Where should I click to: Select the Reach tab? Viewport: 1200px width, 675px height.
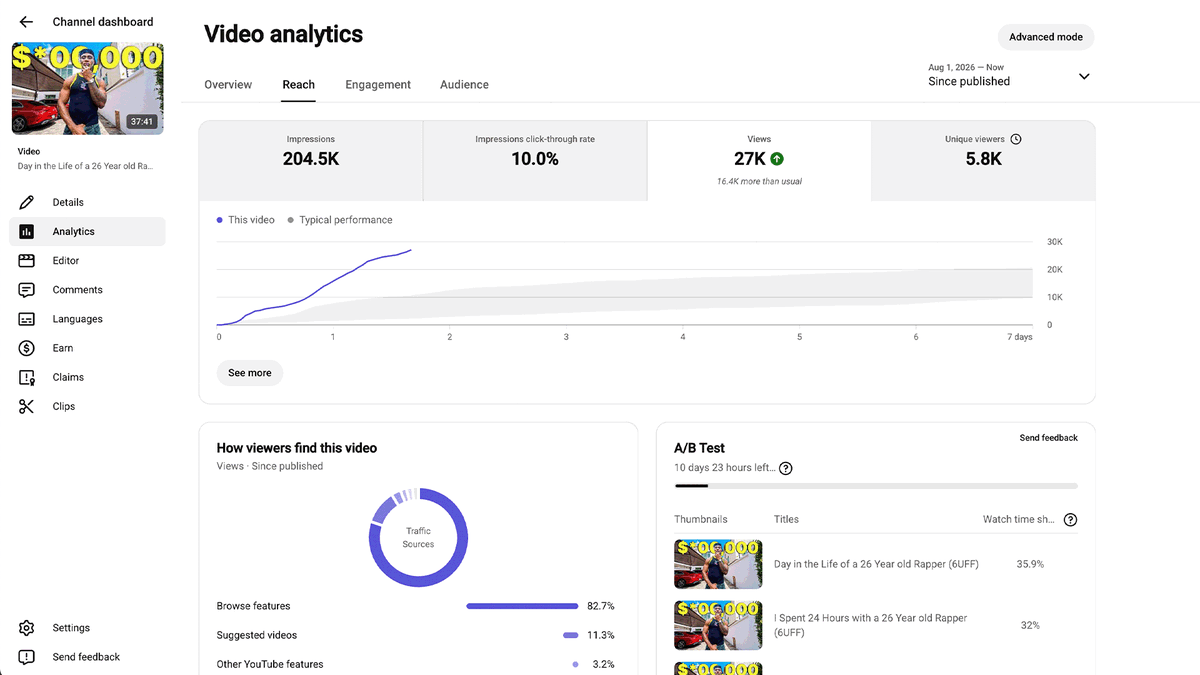coord(298,85)
